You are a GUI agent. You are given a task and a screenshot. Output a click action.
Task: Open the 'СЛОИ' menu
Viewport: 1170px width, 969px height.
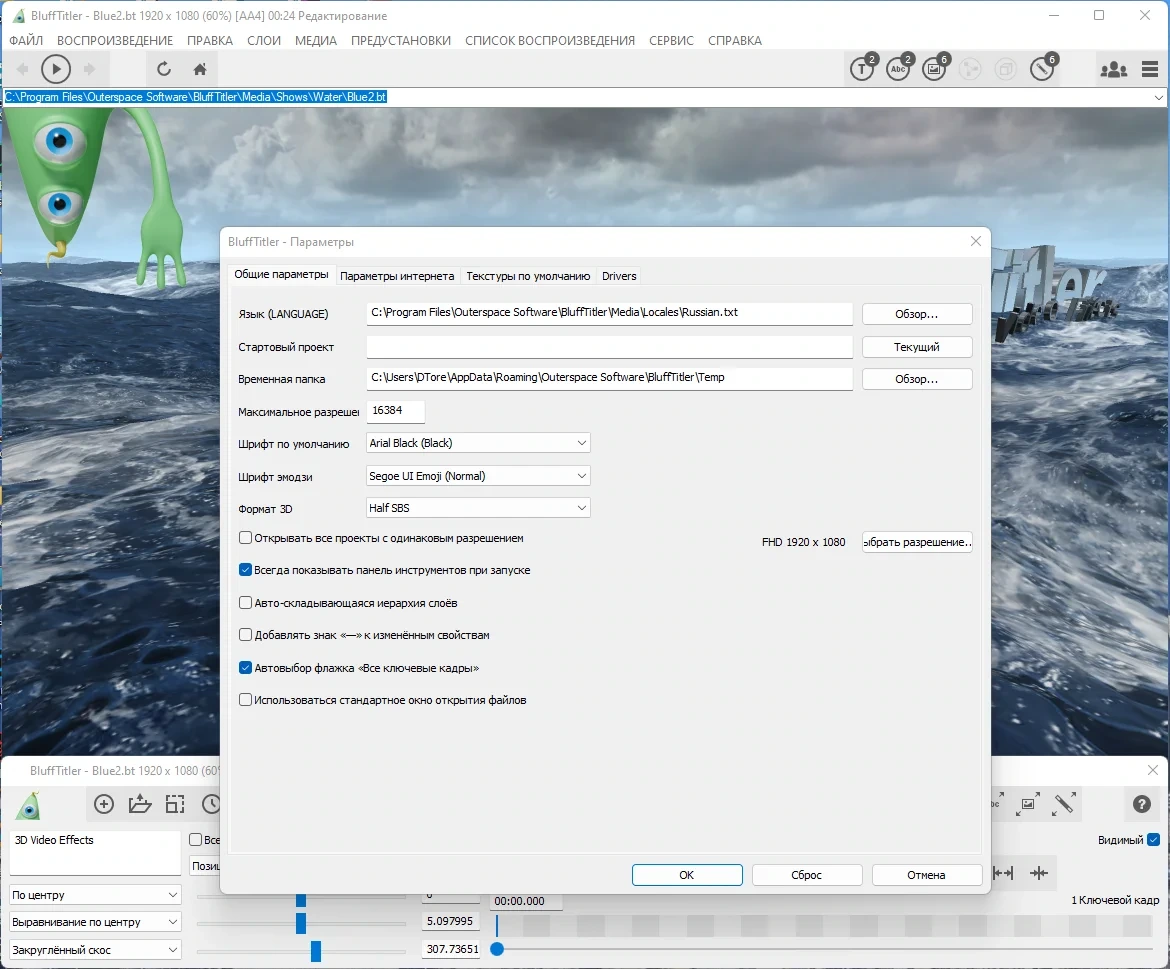click(264, 40)
